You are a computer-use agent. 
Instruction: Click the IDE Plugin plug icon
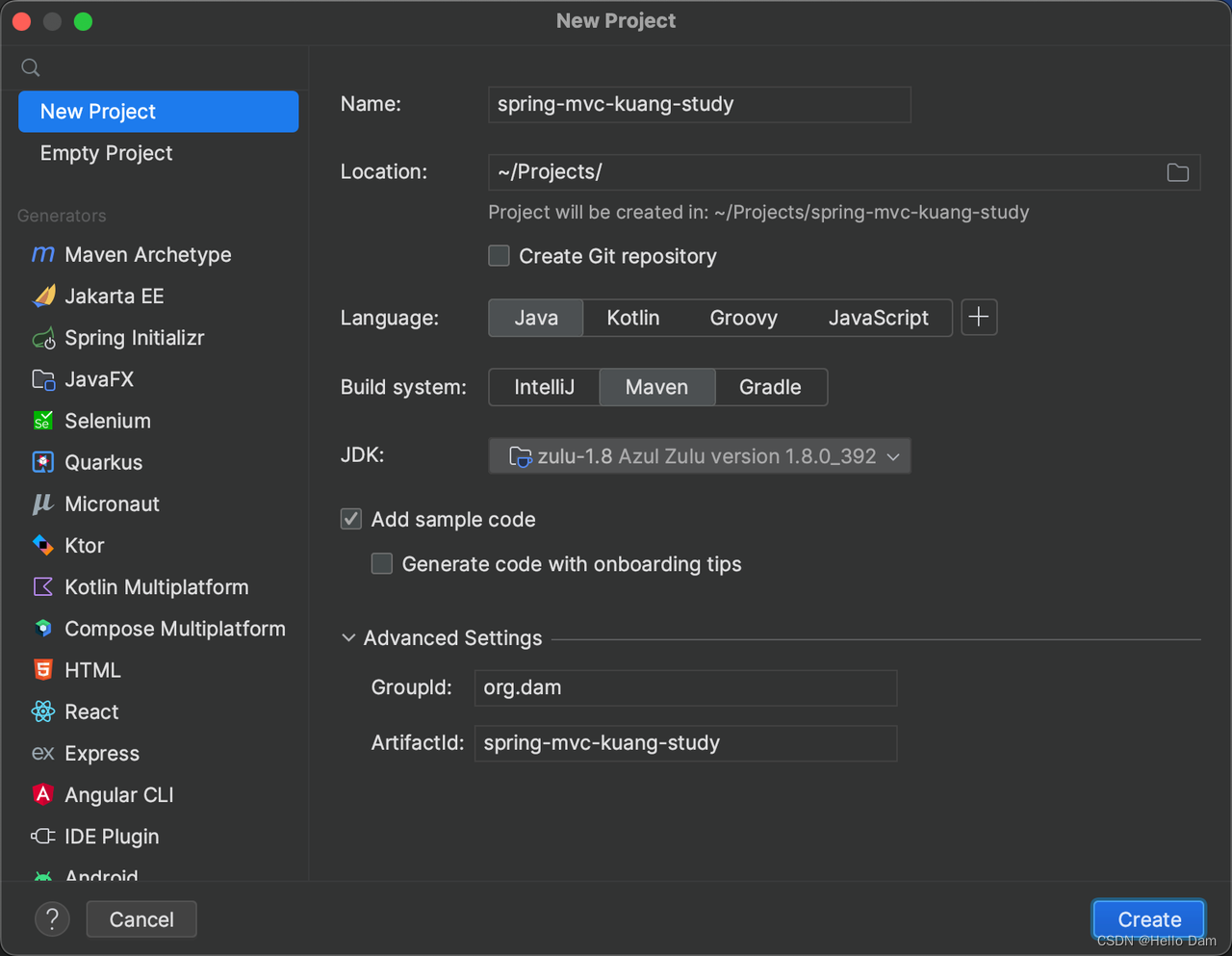pyautogui.click(x=43, y=836)
